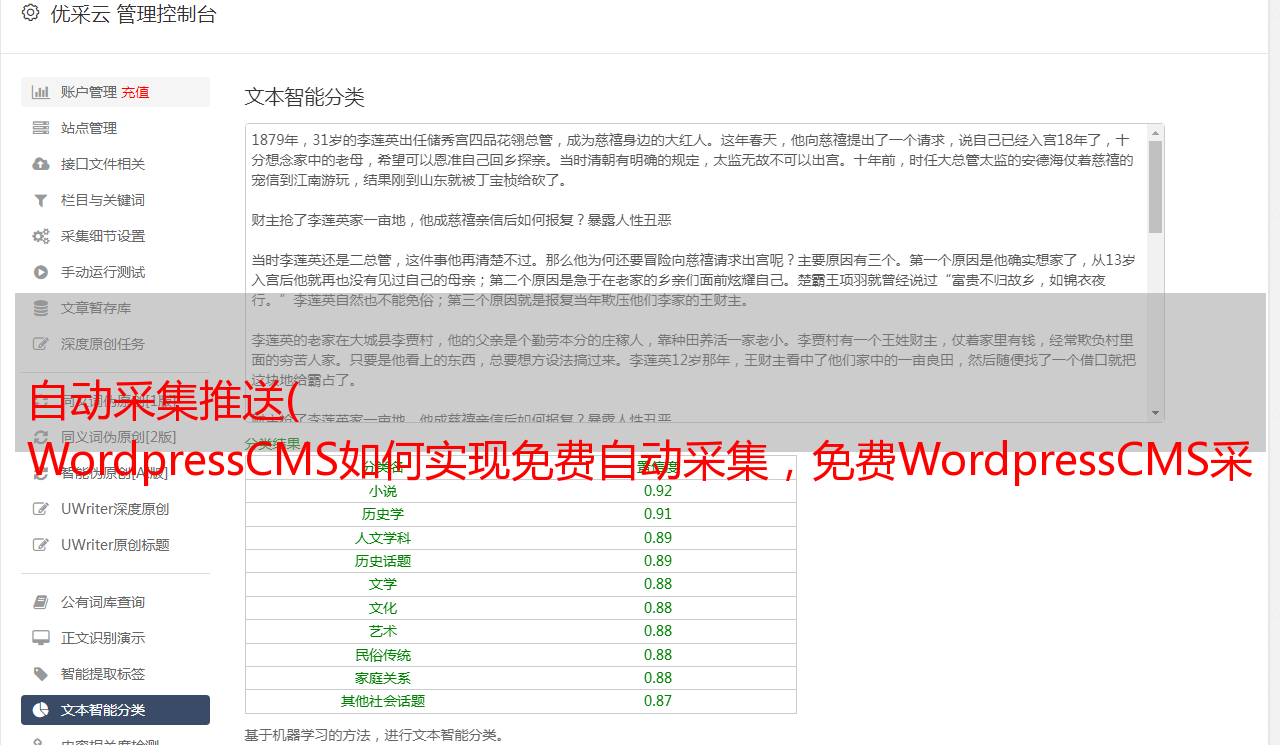This screenshot has width=1280, height=745.
Task: Click the database icon for 文章暂存库
Action: point(41,308)
